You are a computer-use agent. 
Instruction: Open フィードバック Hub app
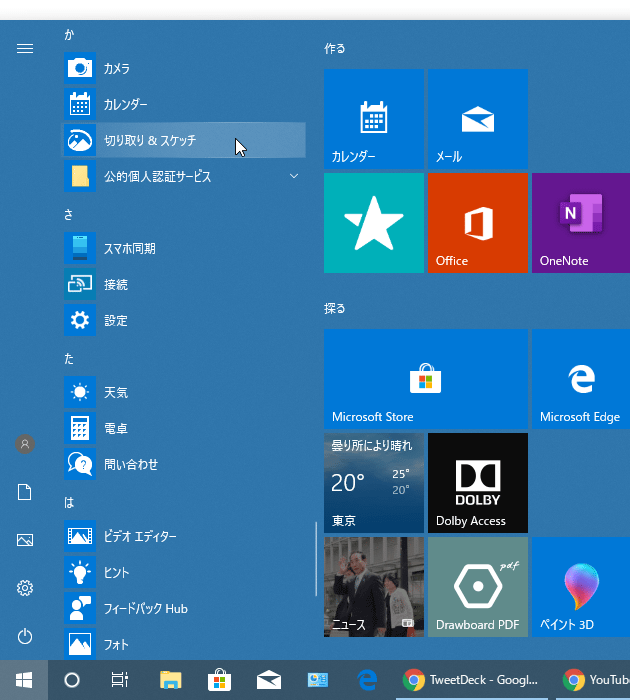coord(184,608)
